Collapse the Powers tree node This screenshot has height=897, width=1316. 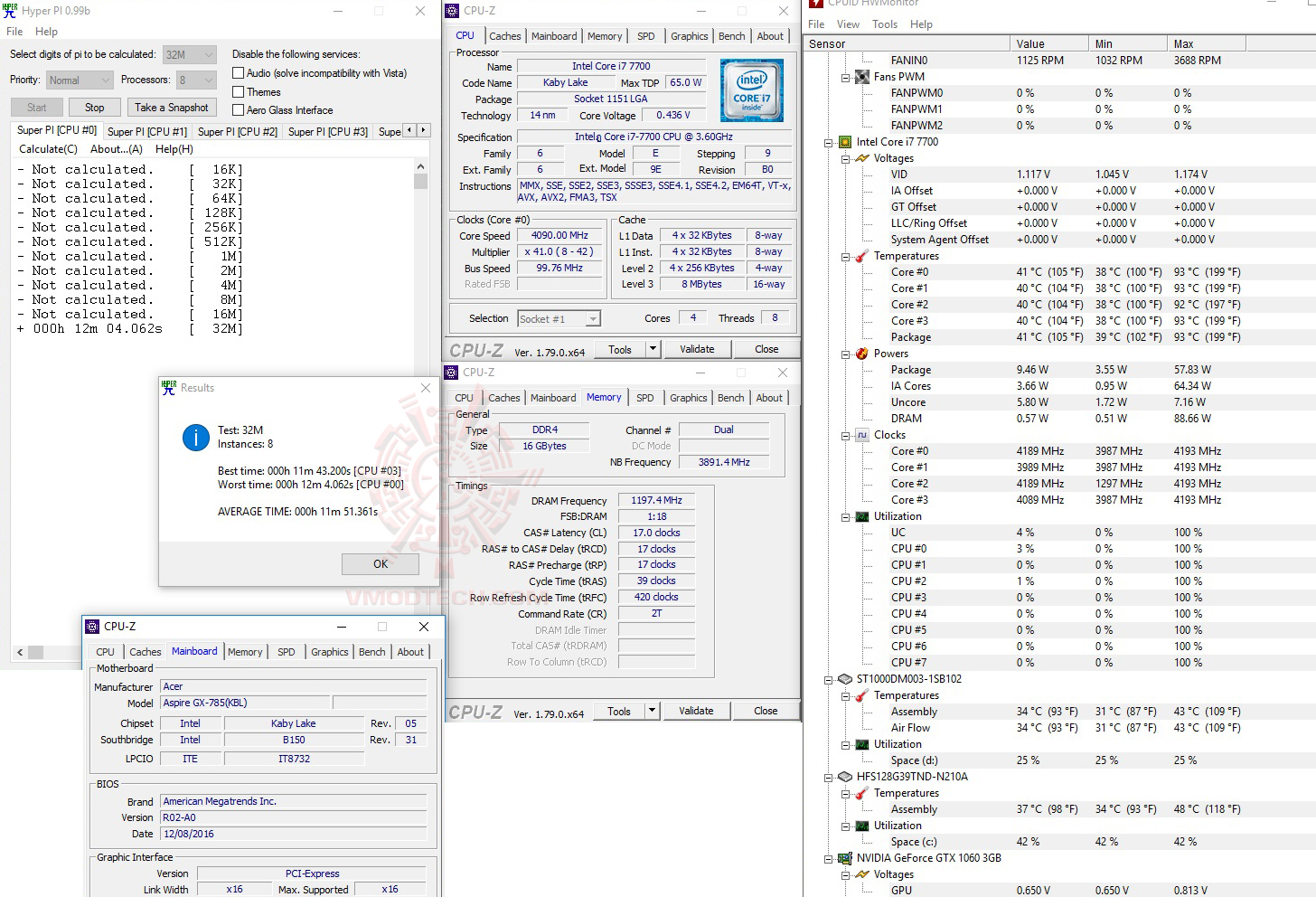click(x=845, y=354)
